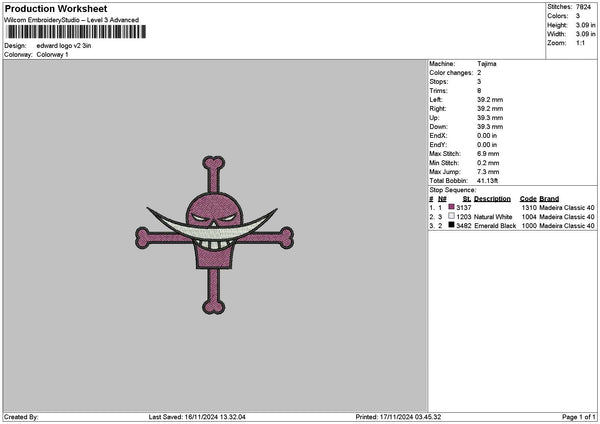600x424 pixels.
Task: Click thread code 1310 in stop sequence
Action: [x=529, y=208]
